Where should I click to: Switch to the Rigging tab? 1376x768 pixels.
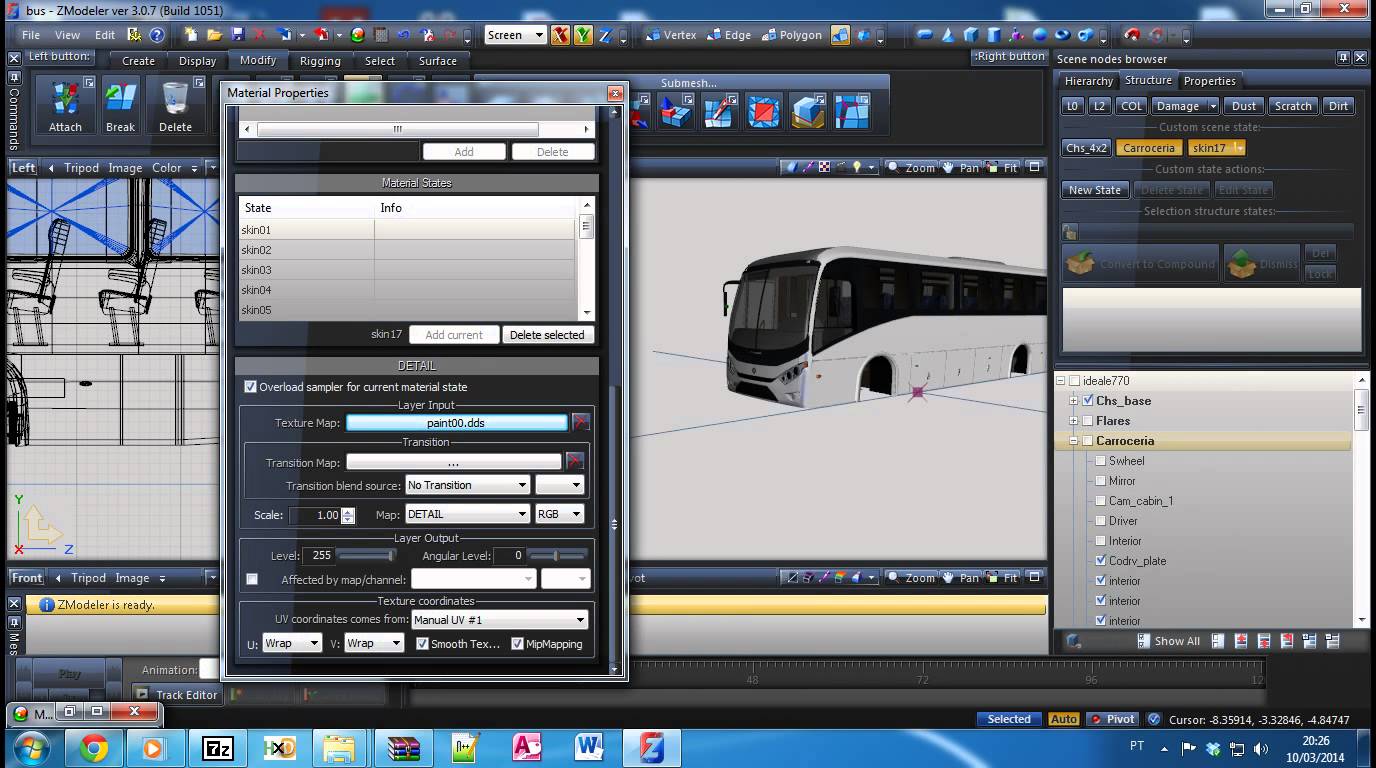[x=320, y=61]
